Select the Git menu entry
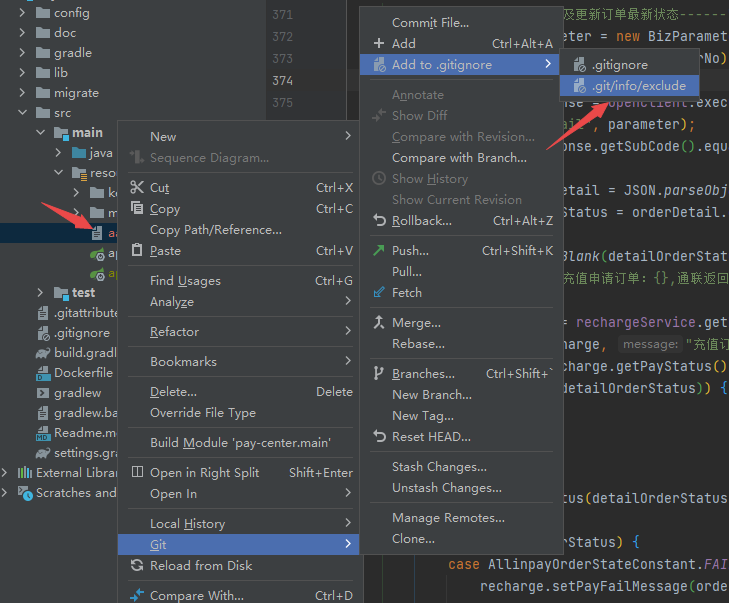Image resolution: width=729 pixels, height=603 pixels. pos(239,544)
